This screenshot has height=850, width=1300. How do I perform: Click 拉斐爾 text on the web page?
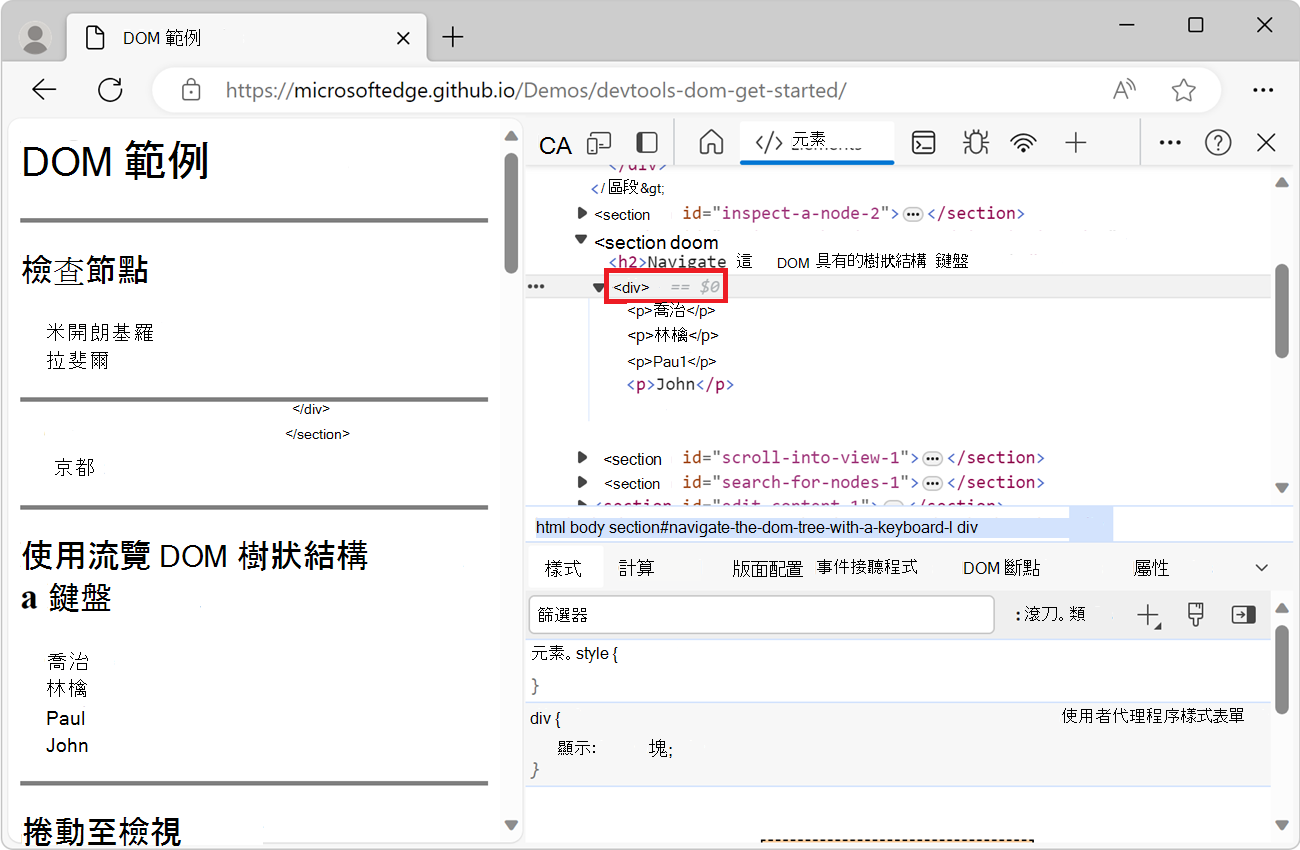coord(77,360)
